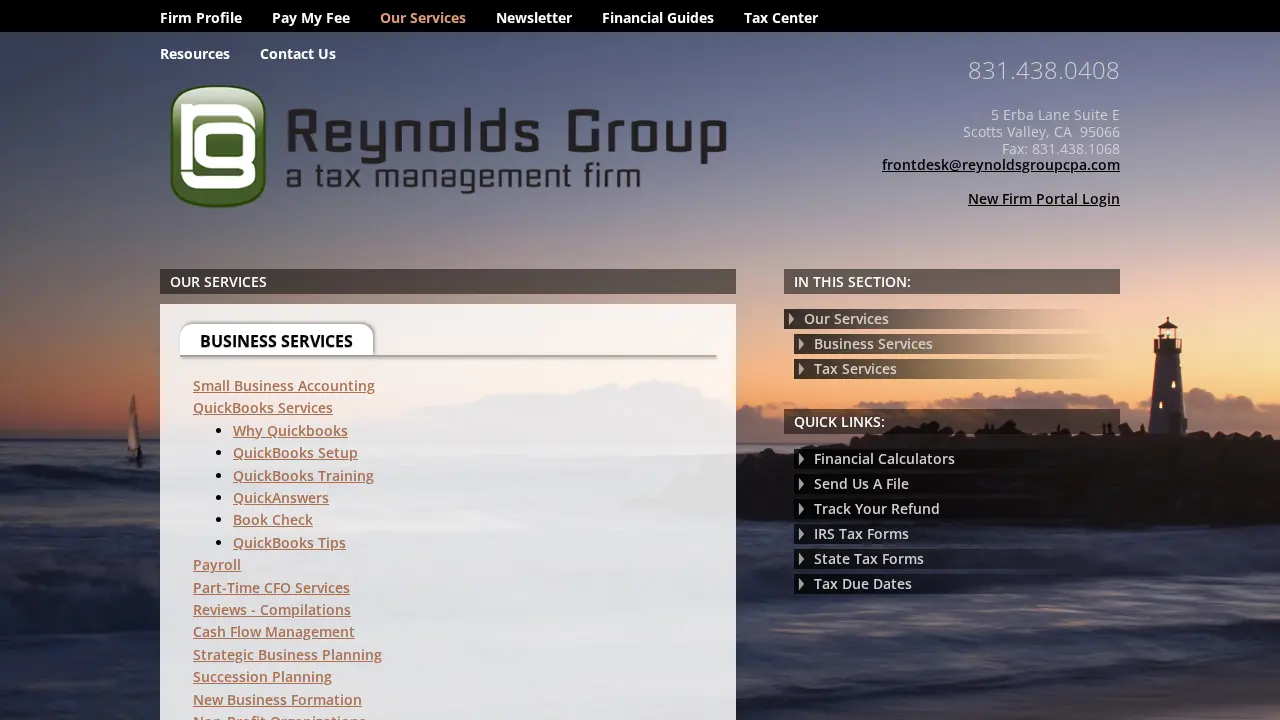Viewport: 1280px width, 720px height.
Task: Navigate to the Tax Center
Action: tap(781, 18)
